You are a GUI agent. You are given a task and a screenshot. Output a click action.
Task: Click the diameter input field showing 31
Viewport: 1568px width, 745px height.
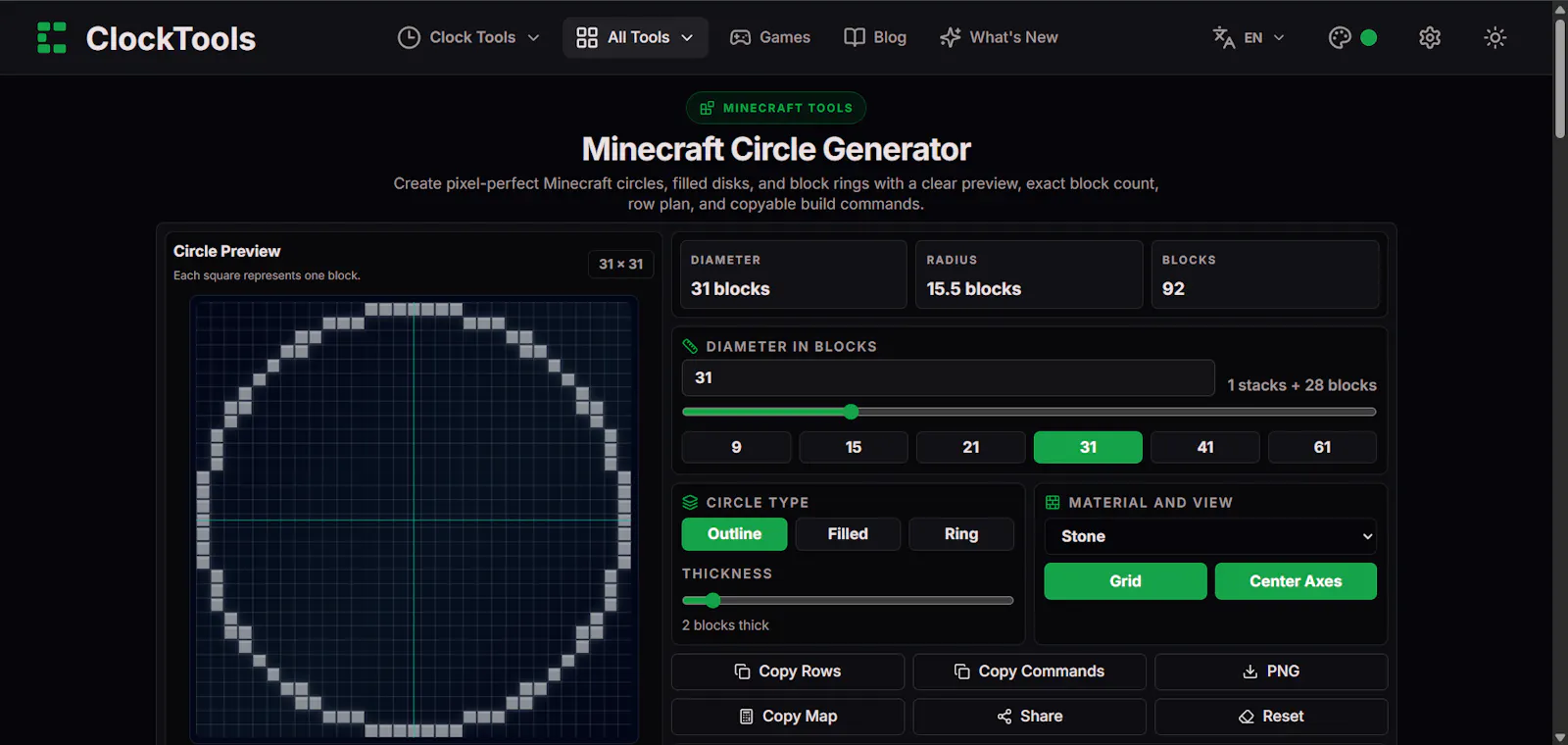tap(948, 377)
